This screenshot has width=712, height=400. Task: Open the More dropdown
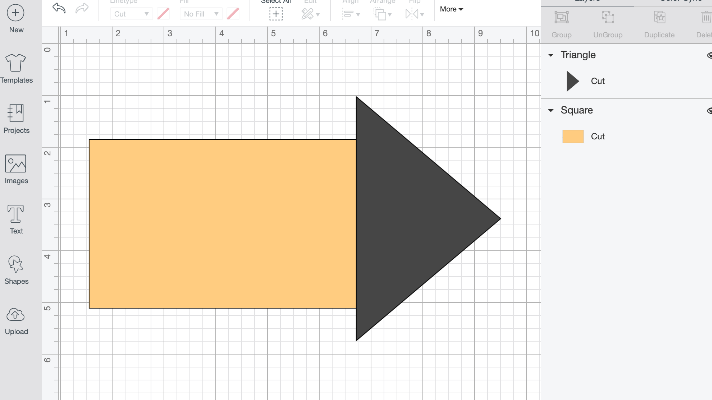pyautogui.click(x=451, y=9)
